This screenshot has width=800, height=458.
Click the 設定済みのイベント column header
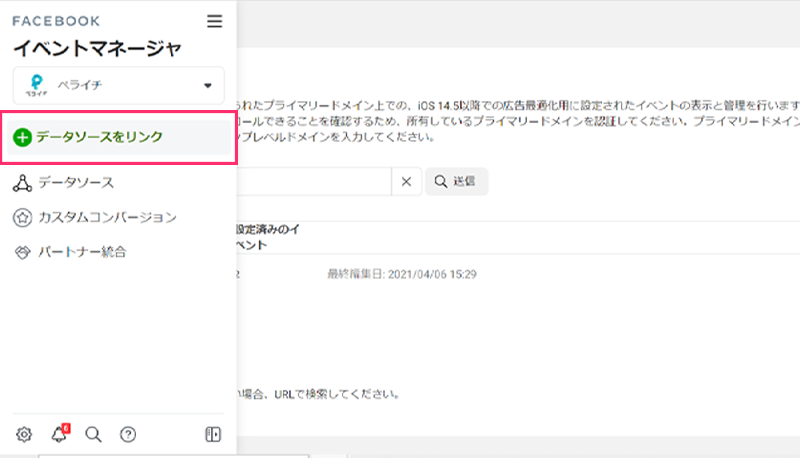267,237
